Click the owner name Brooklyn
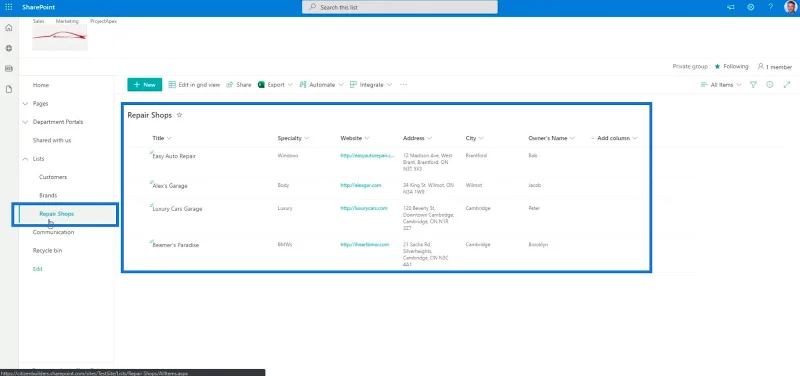The height and width of the screenshot is (376, 800). (538, 244)
